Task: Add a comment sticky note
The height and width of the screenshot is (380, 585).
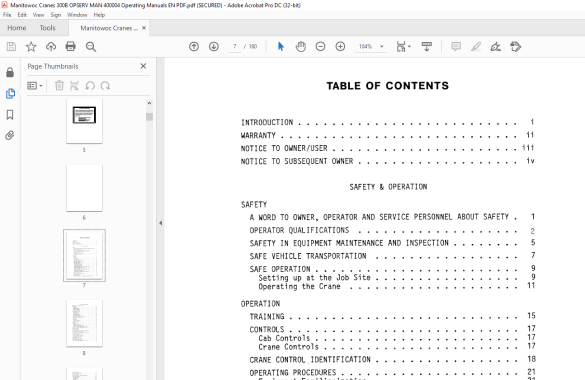Action: coord(456,47)
